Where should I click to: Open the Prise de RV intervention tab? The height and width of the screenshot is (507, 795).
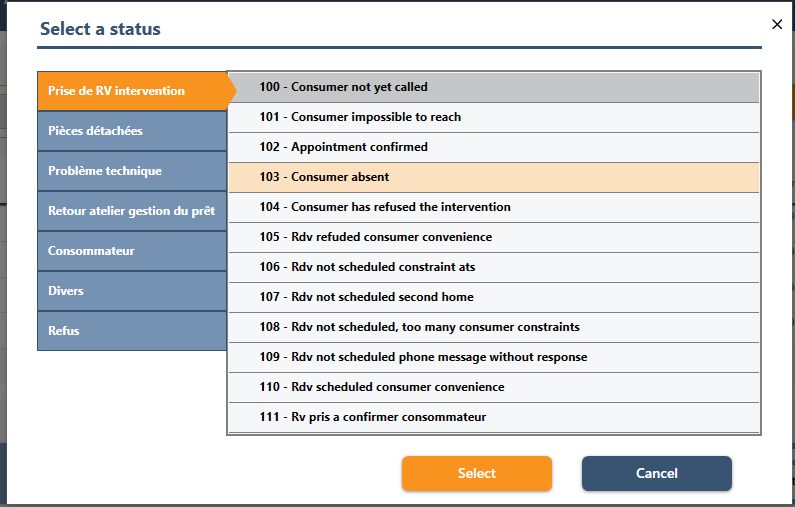pyautogui.click(x=132, y=91)
